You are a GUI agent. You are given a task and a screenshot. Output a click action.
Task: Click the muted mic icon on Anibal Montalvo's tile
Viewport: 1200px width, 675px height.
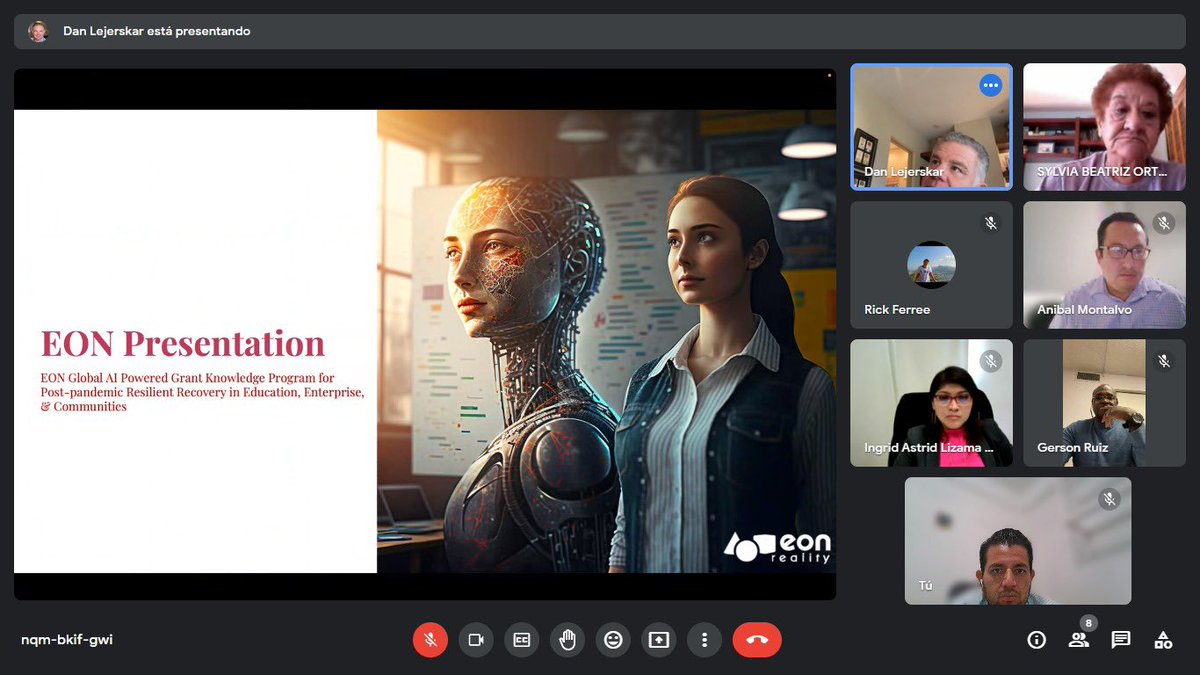tap(1164, 223)
